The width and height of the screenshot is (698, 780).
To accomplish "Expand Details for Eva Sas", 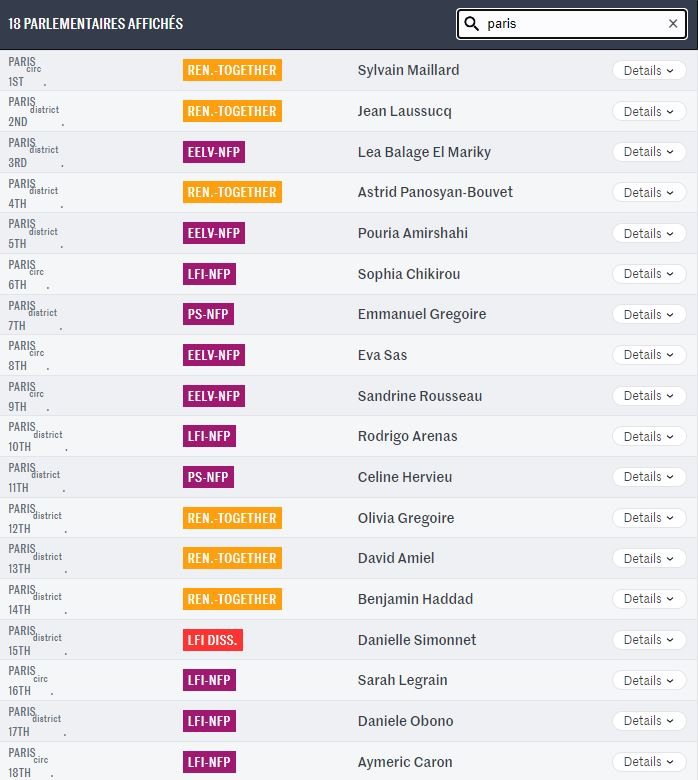I will [649, 355].
